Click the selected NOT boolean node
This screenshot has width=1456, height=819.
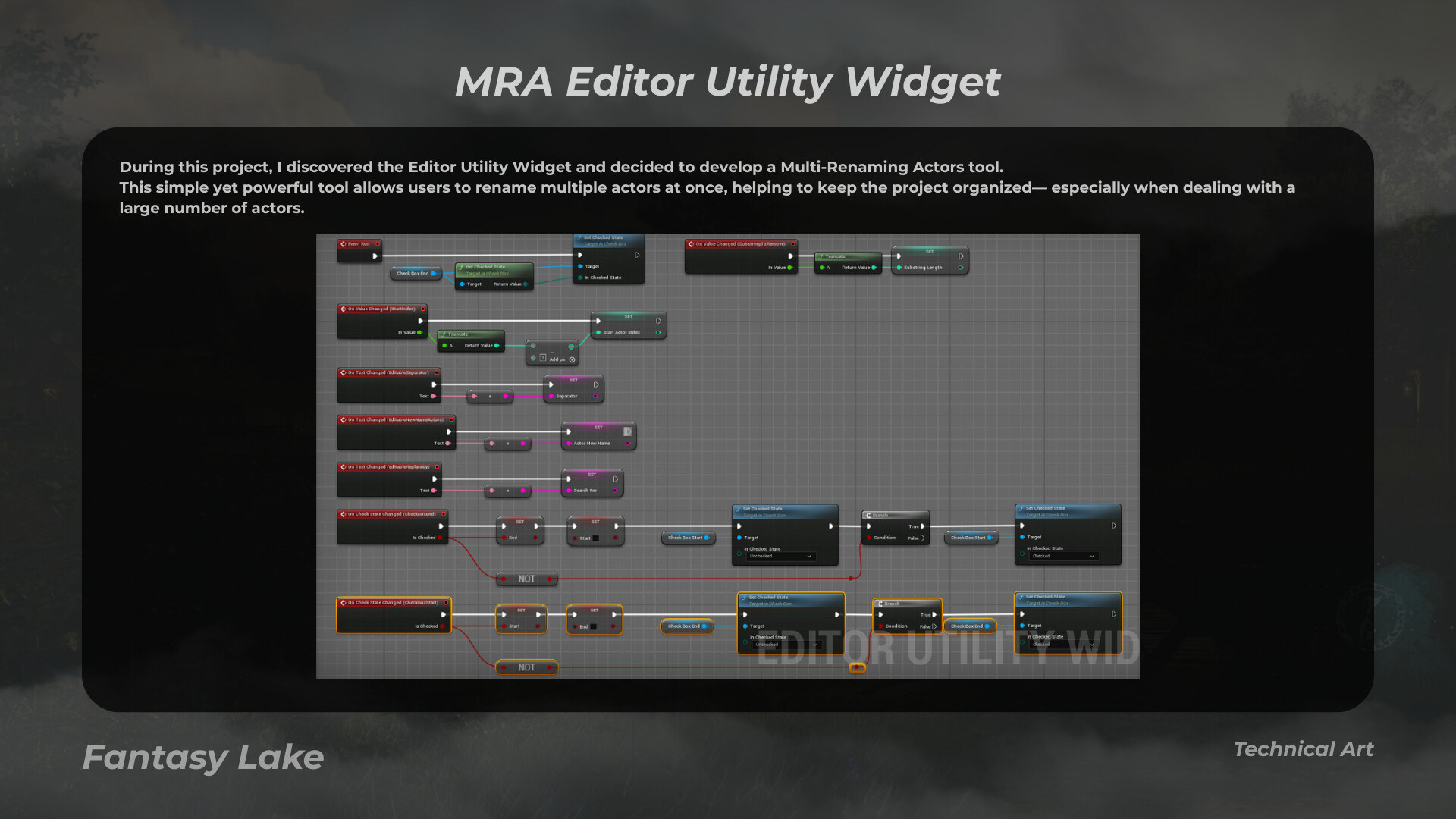click(527, 667)
